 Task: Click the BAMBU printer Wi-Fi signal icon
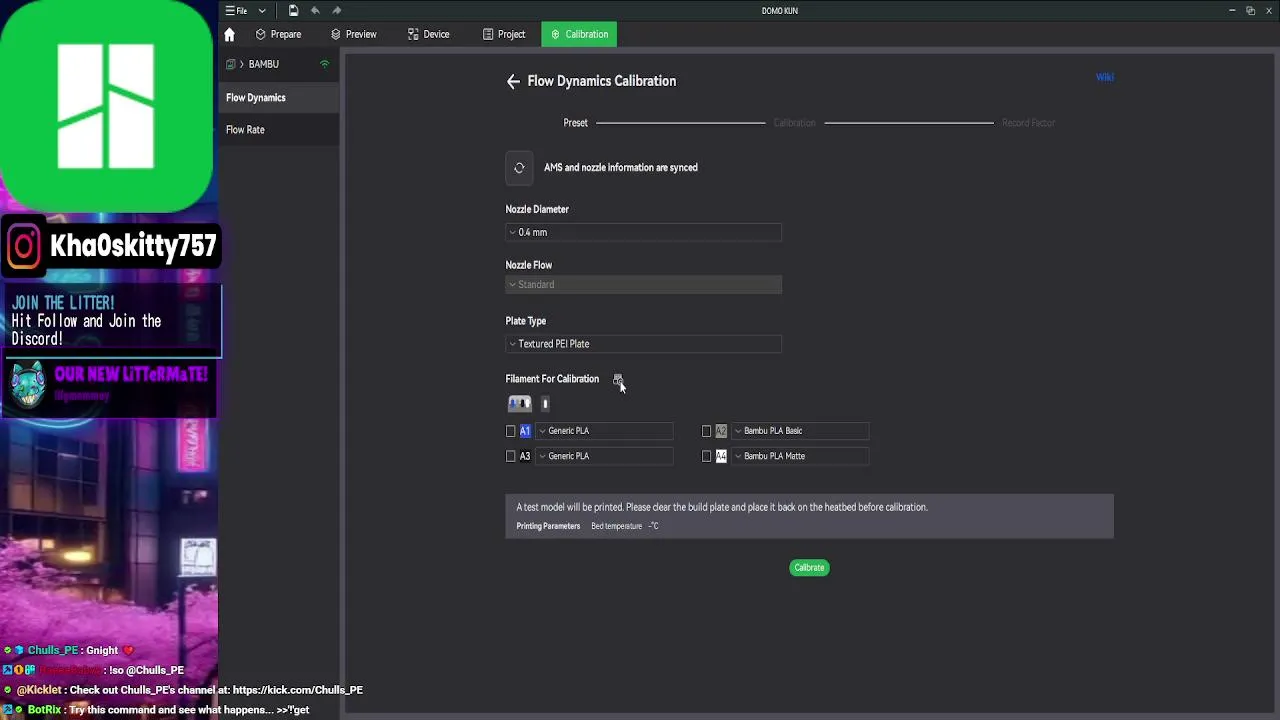(x=324, y=64)
